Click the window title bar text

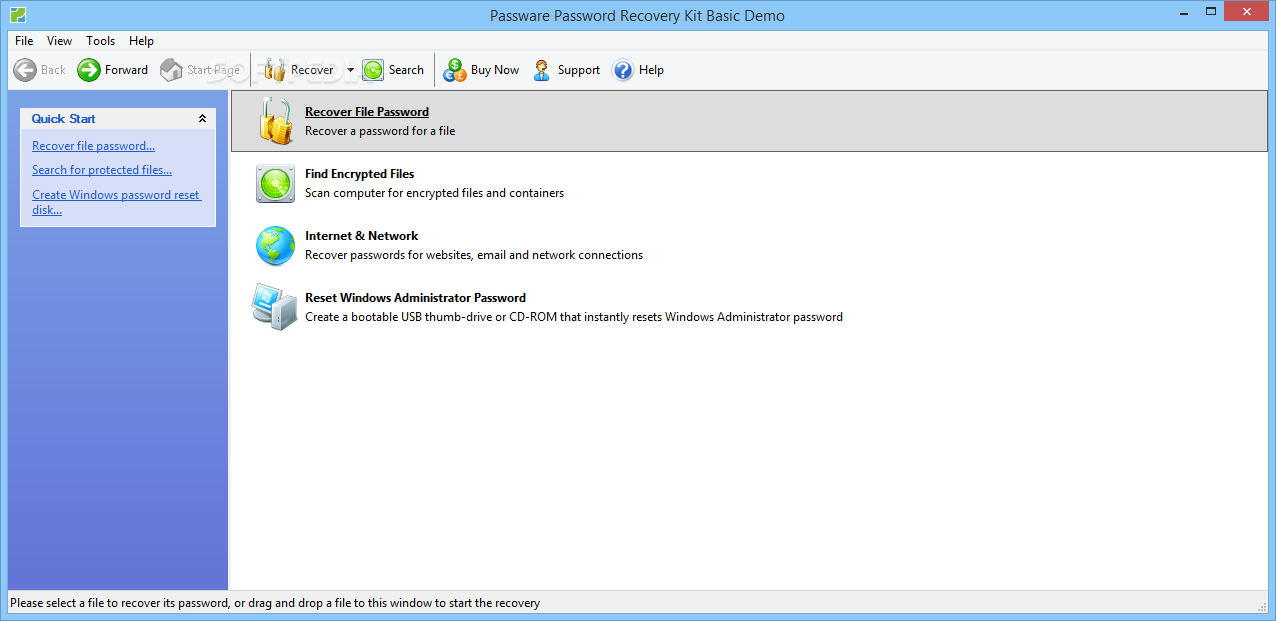(x=637, y=15)
